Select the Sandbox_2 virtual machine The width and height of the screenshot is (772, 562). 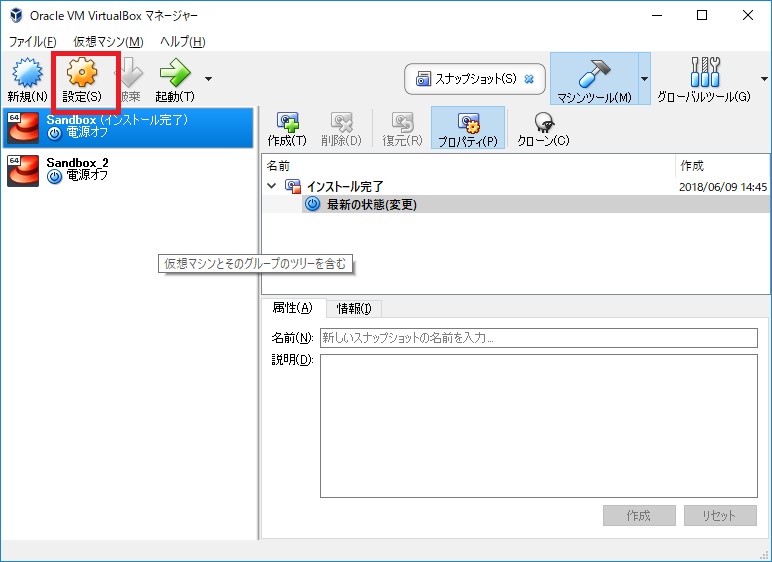[128, 170]
